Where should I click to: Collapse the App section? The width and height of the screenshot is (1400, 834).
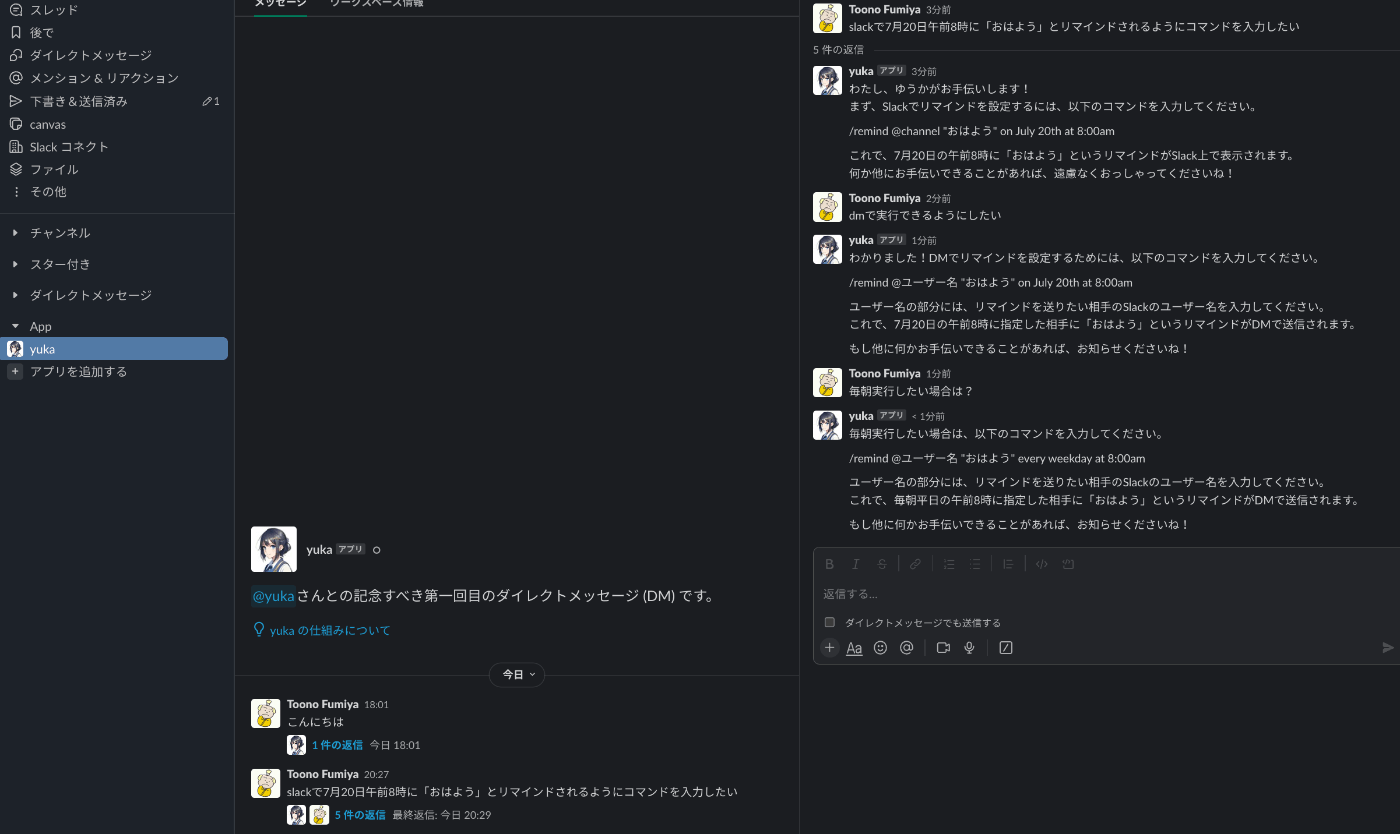tap(15, 327)
